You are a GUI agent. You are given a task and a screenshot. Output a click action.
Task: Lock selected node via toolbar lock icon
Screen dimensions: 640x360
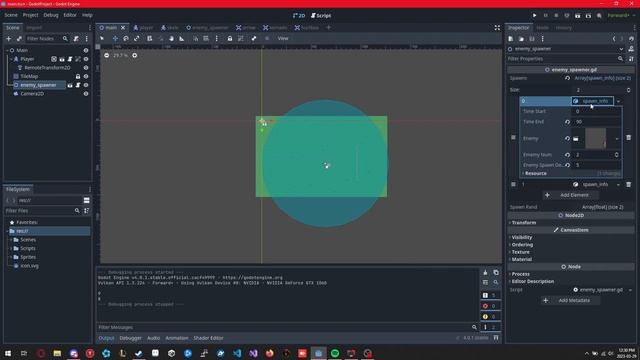[230, 38]
